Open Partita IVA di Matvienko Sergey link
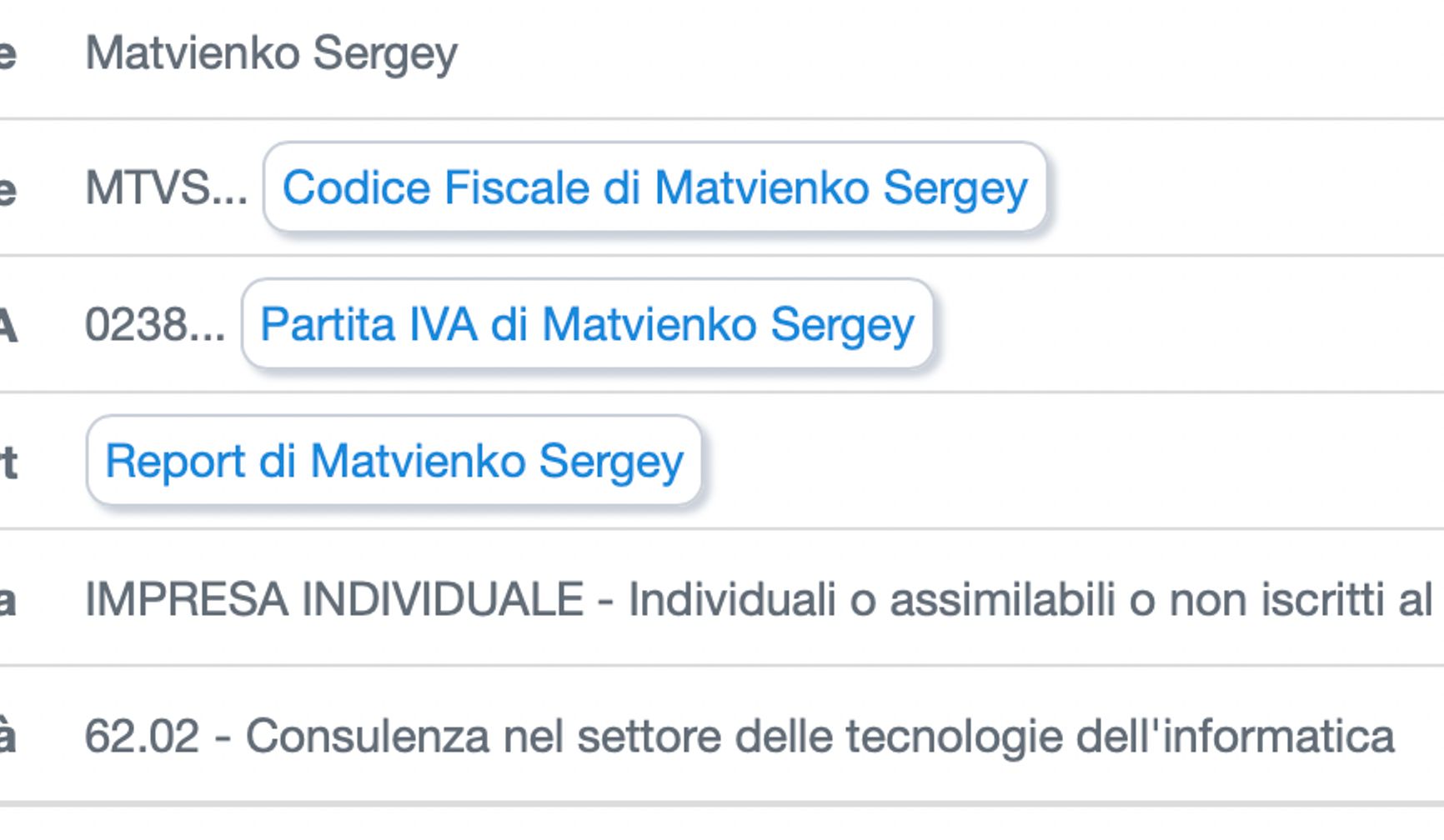Screen dimensions: 1444x840 coord(587,324)
